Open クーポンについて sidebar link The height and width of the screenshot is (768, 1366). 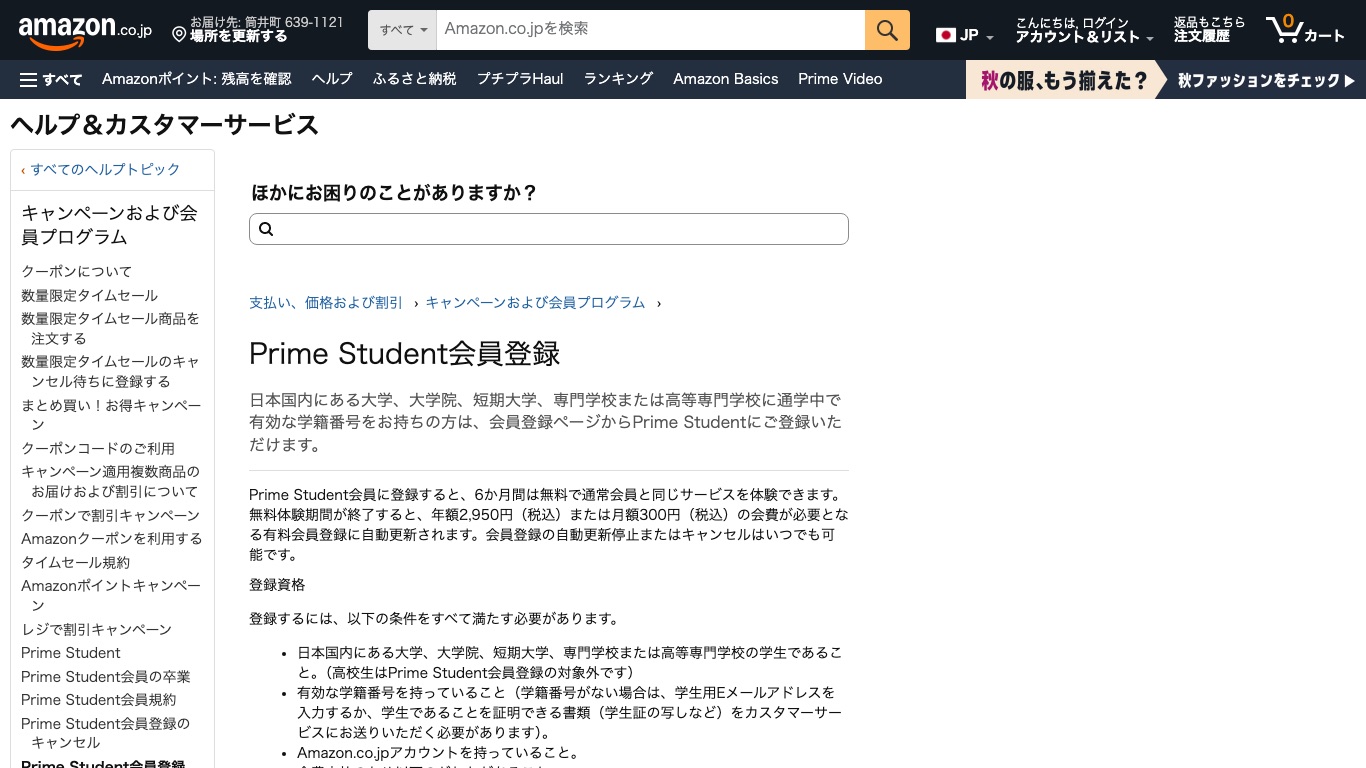[77, 272]
